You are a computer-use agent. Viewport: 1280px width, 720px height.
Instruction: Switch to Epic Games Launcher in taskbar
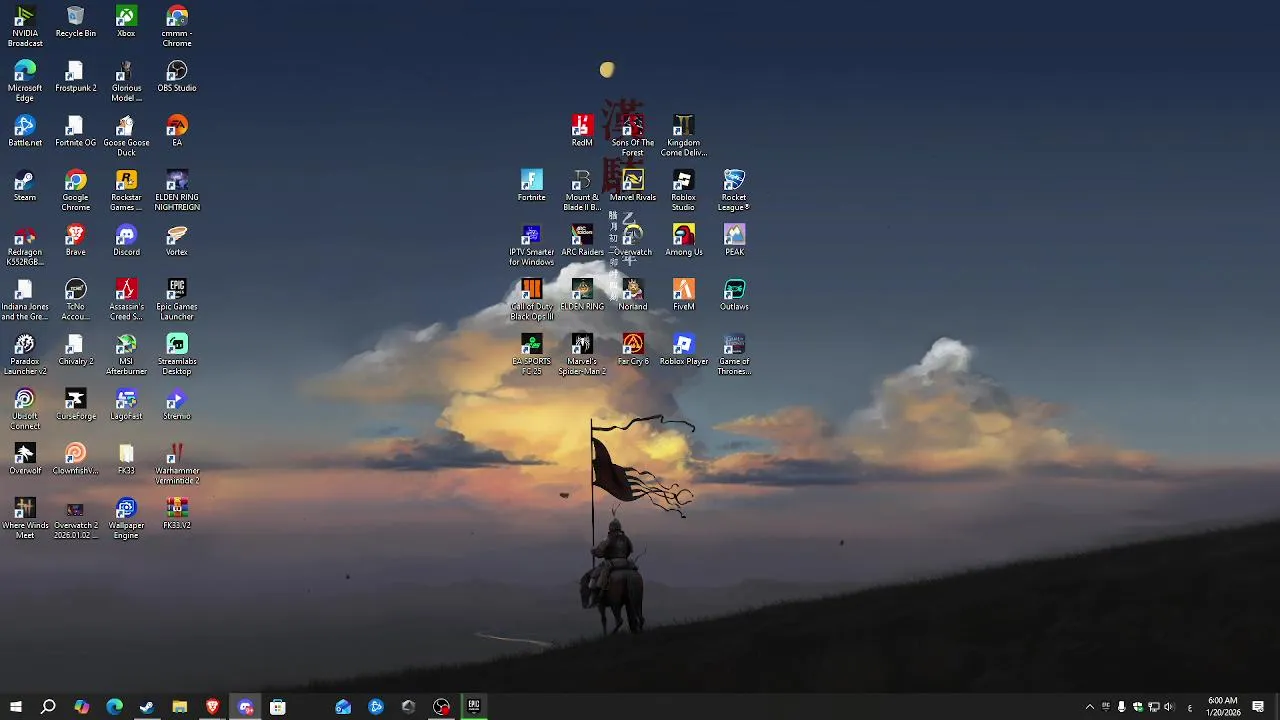click(x=474, y=707)
